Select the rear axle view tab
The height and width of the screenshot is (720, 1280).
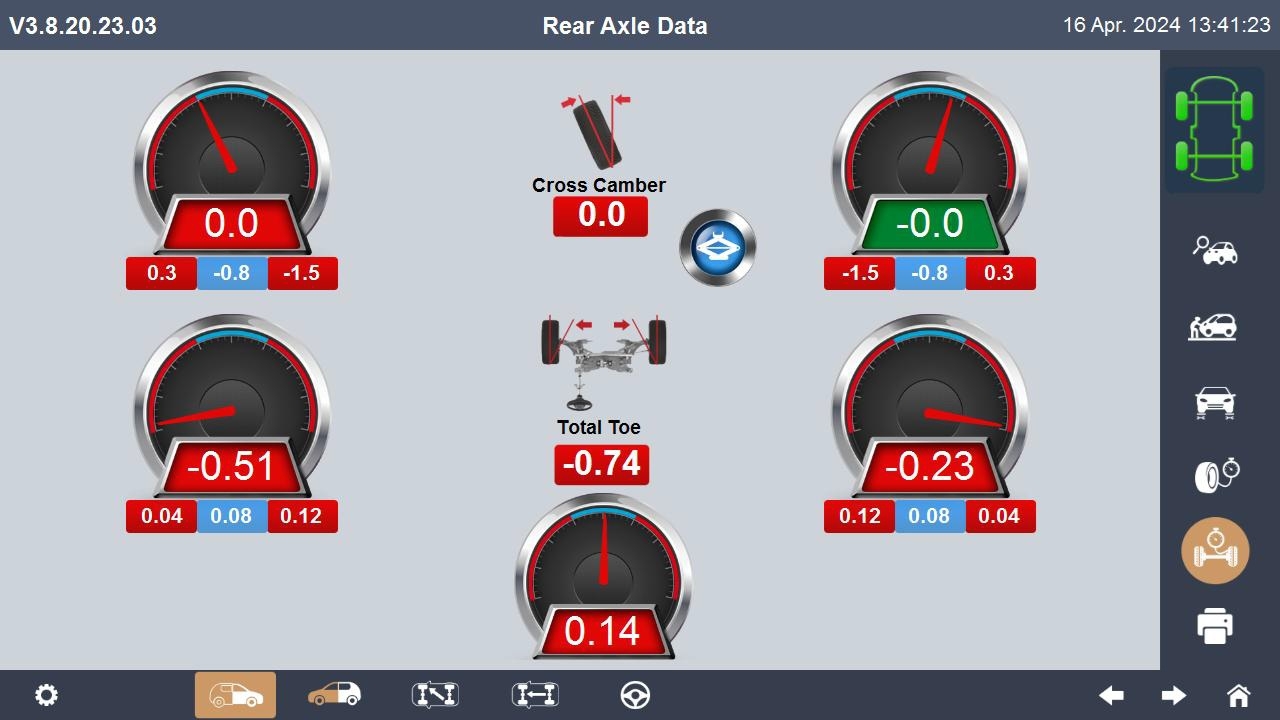[235, 695]
